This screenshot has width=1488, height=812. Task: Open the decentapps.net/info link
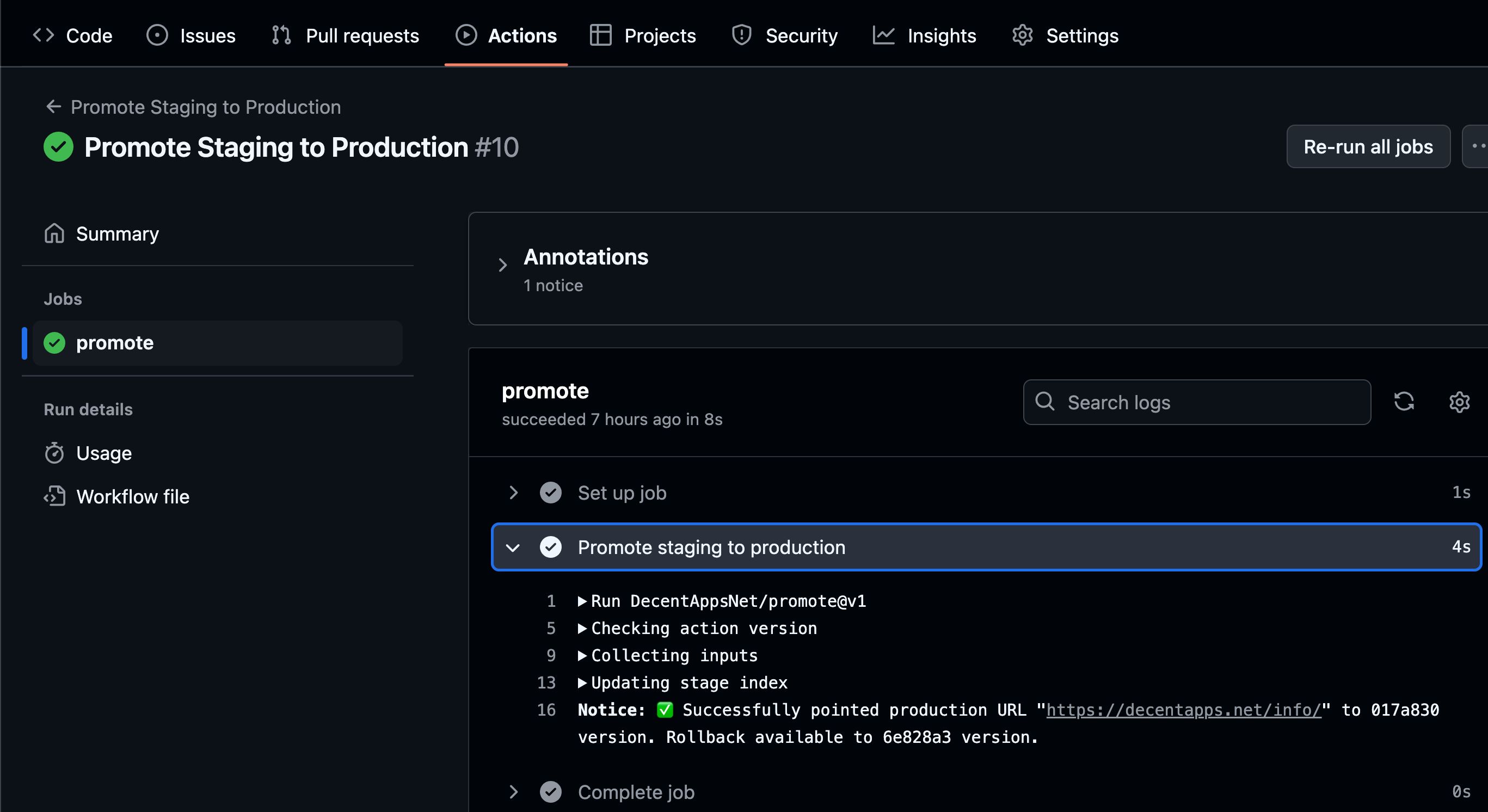click(1184, 710)
